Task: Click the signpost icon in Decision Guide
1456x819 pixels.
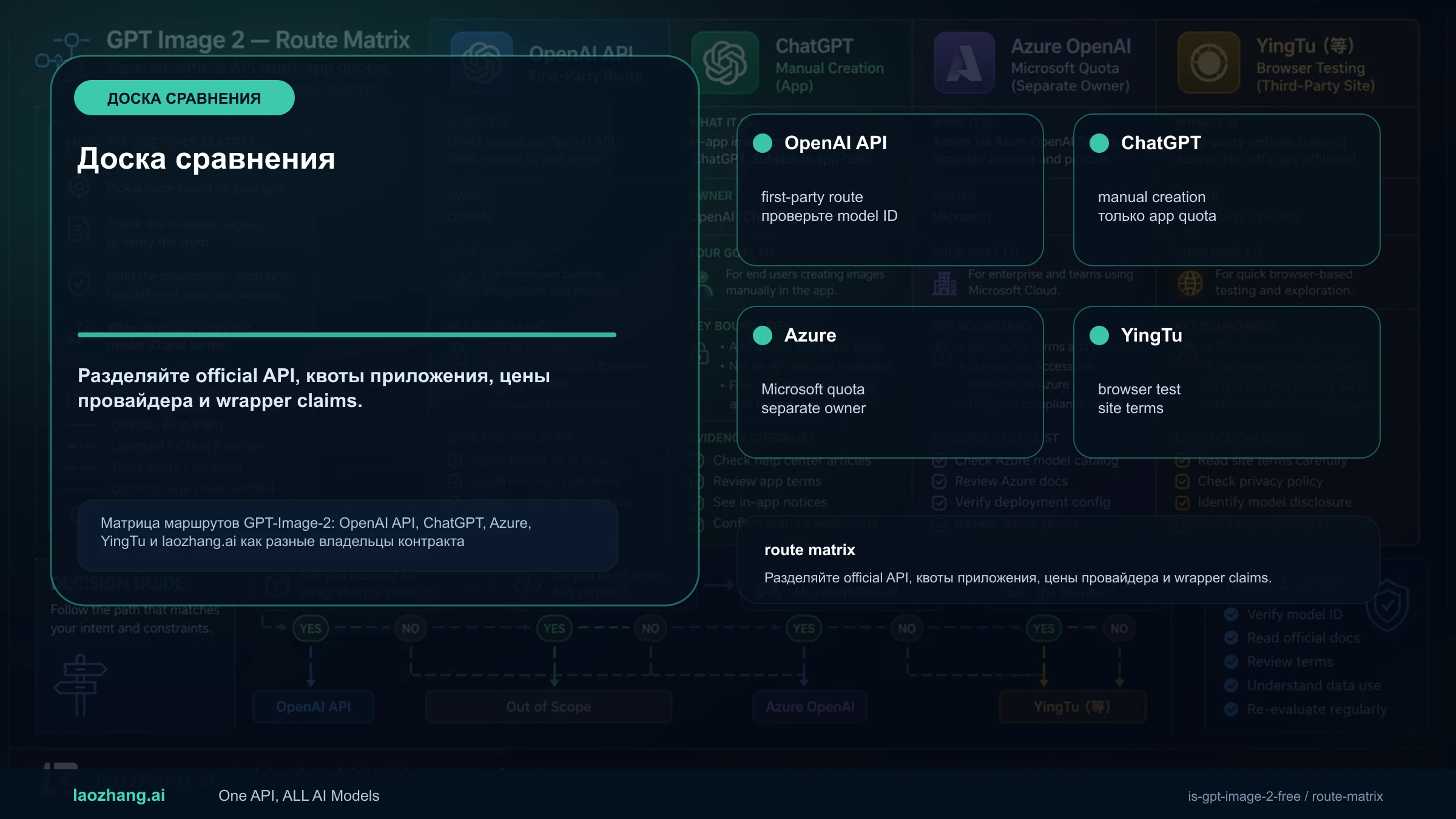Action: [81, 686]
